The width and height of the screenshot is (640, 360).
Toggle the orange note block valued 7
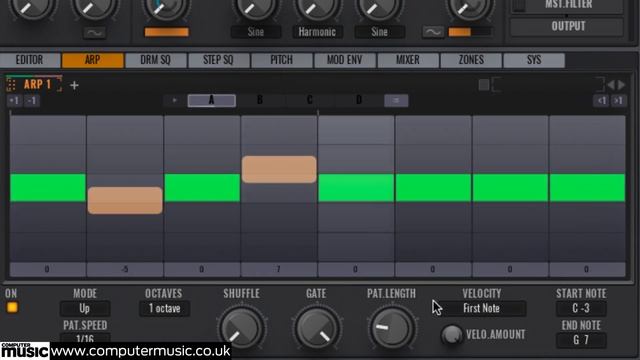(x=279, y=169)
